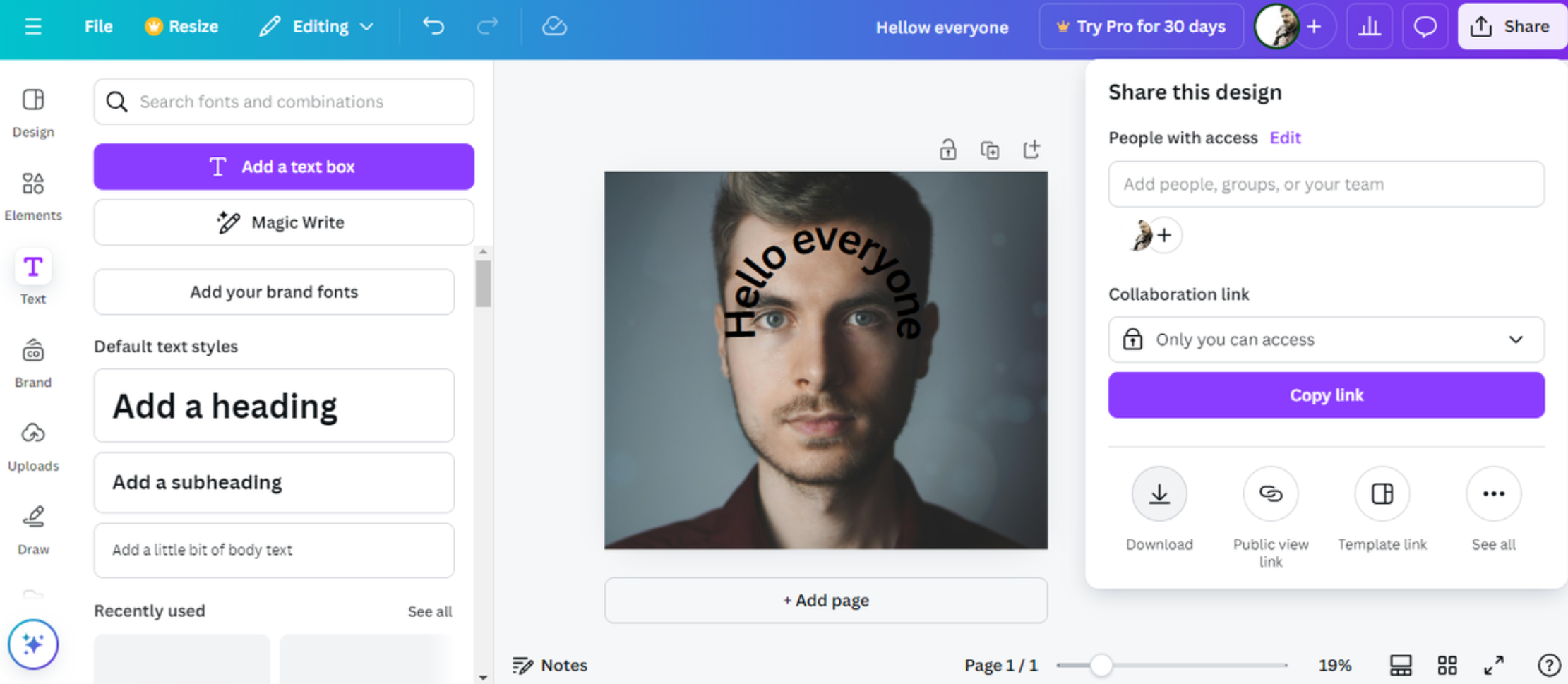The image size is (1568, 684).
Task: Click the + Add page button
Action: point(826,600)
